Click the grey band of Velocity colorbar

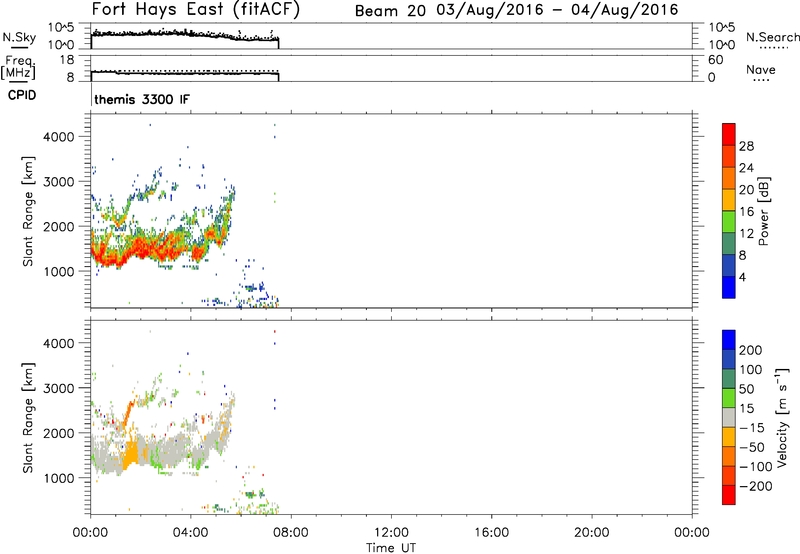point(729,417)
